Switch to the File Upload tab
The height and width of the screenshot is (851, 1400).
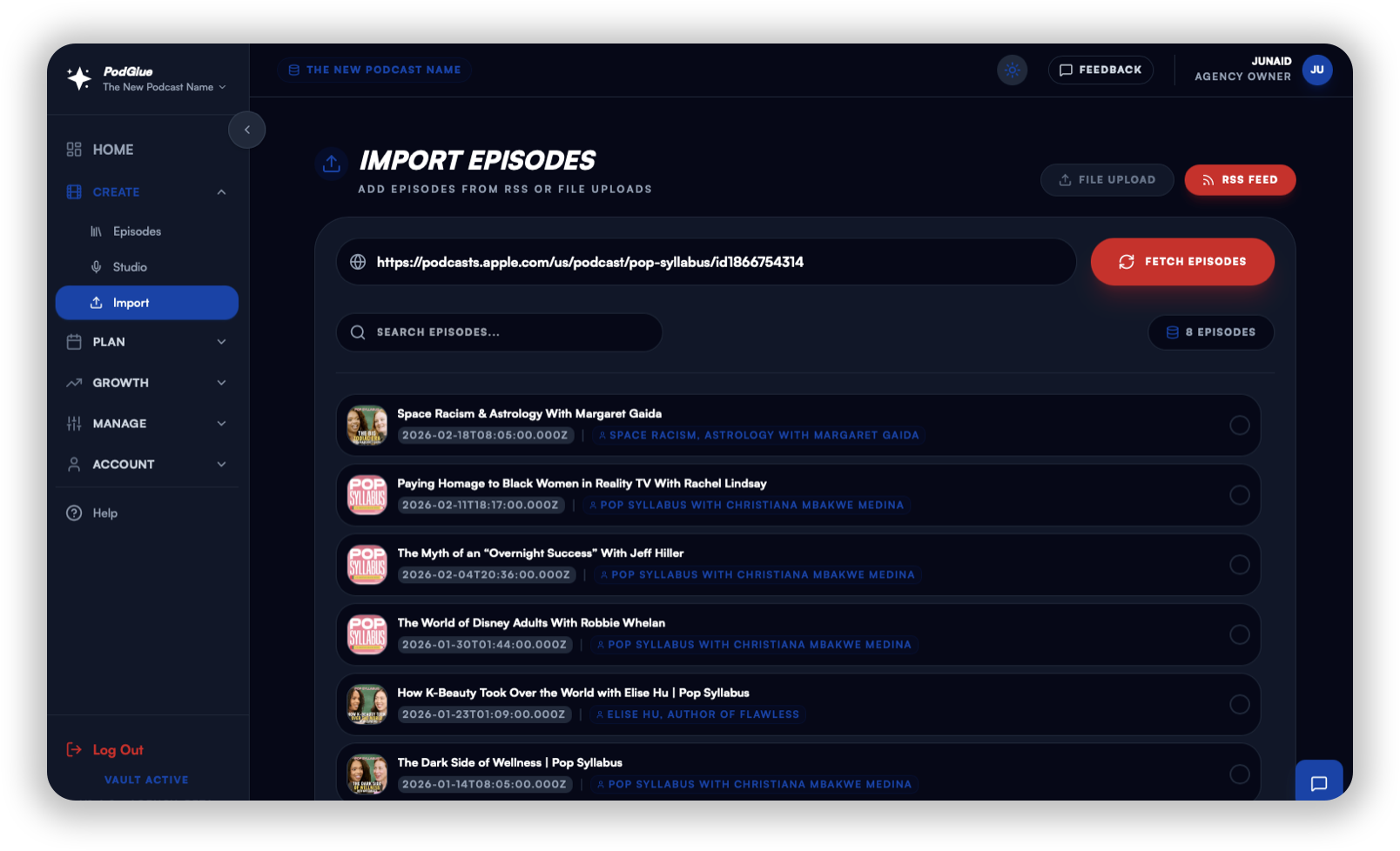[1107, 180]
